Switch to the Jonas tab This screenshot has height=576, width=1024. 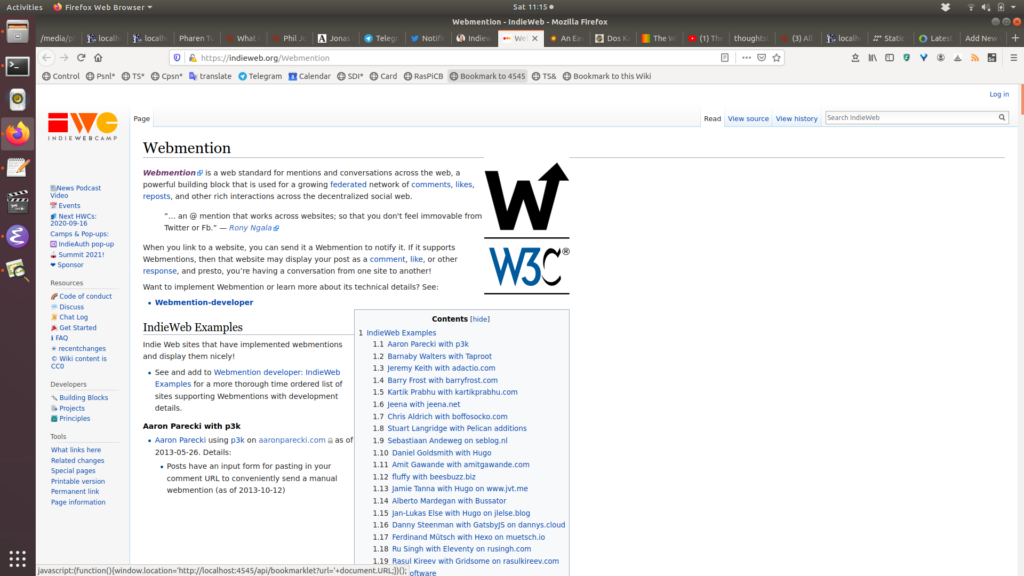[334, 39]
